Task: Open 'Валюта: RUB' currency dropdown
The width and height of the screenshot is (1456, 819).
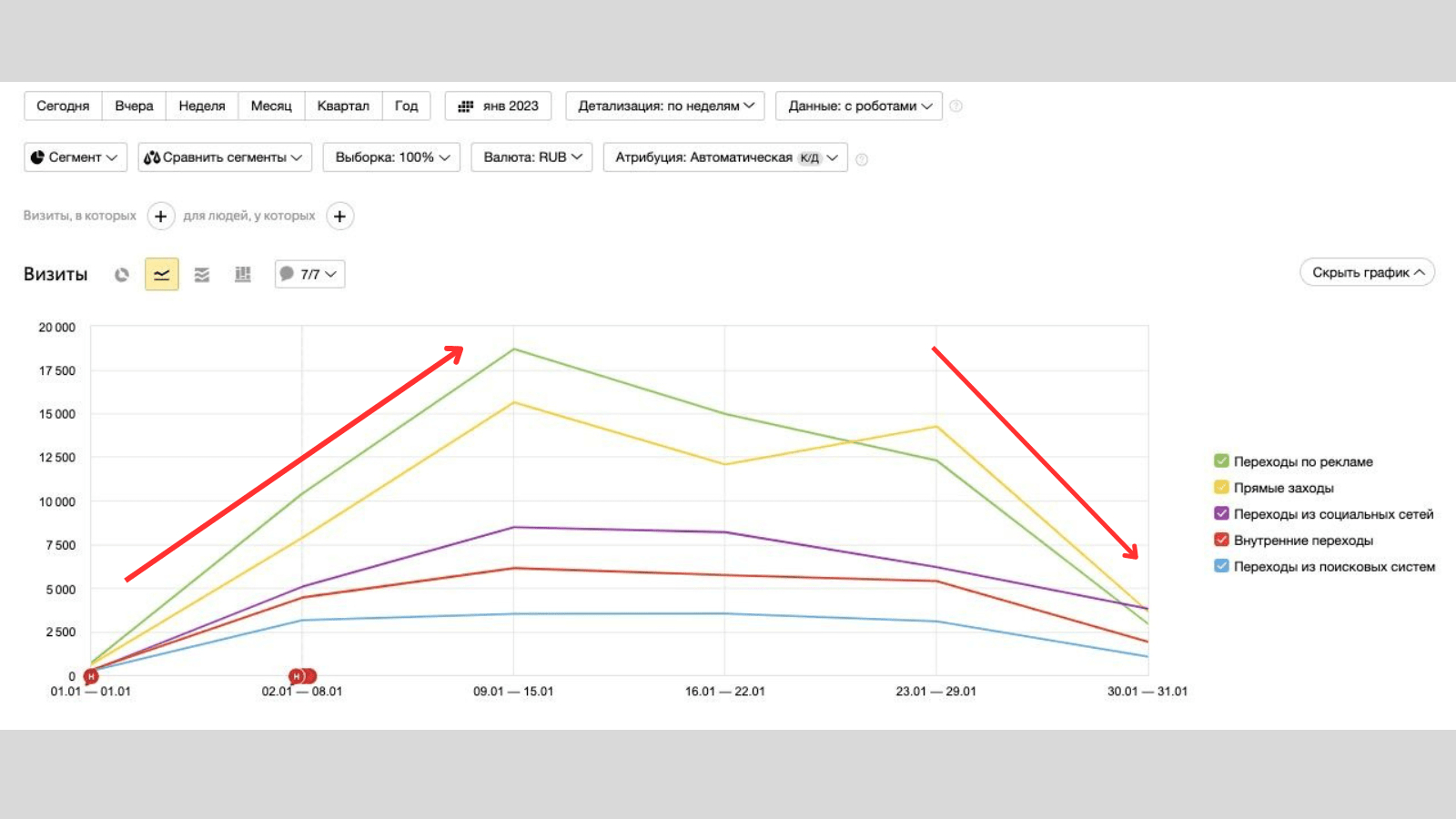Action: (x=532, y=157)
